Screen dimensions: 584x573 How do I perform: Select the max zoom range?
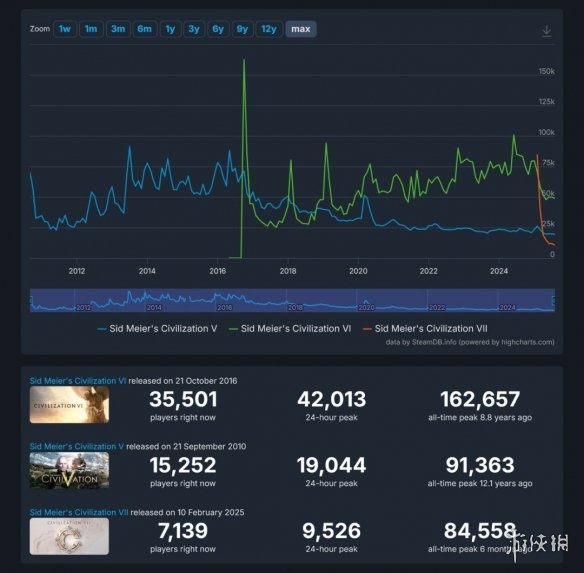click(301, 29)
